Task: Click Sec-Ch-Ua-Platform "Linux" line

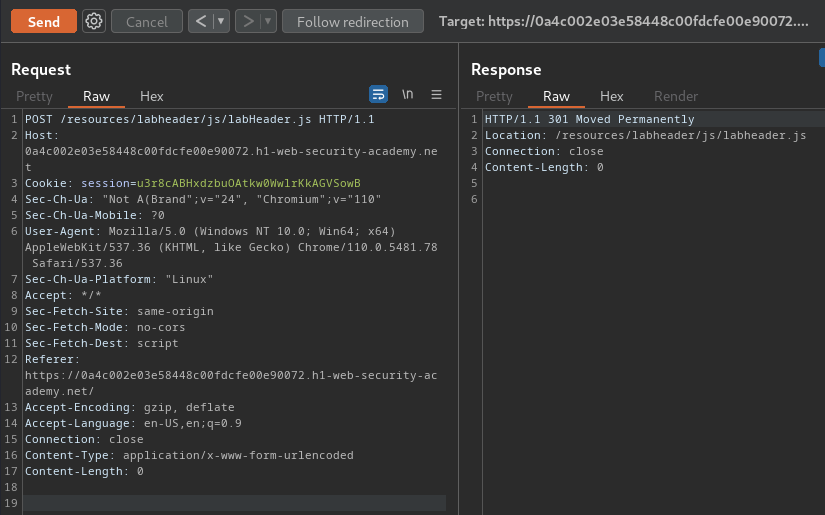Action: click(x=119, y=279)
